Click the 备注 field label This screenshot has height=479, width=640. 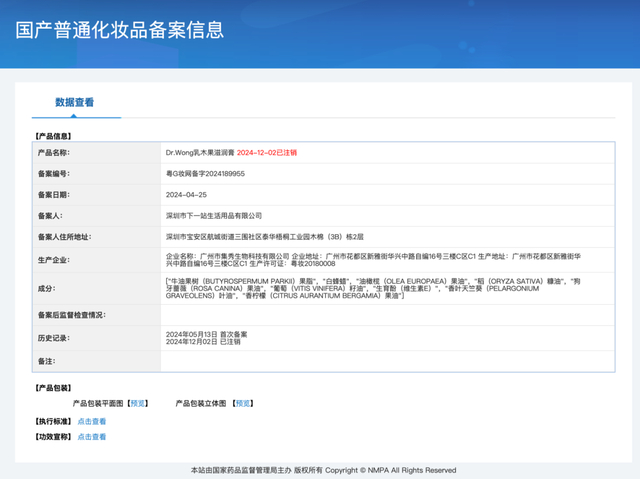[47, 361]
